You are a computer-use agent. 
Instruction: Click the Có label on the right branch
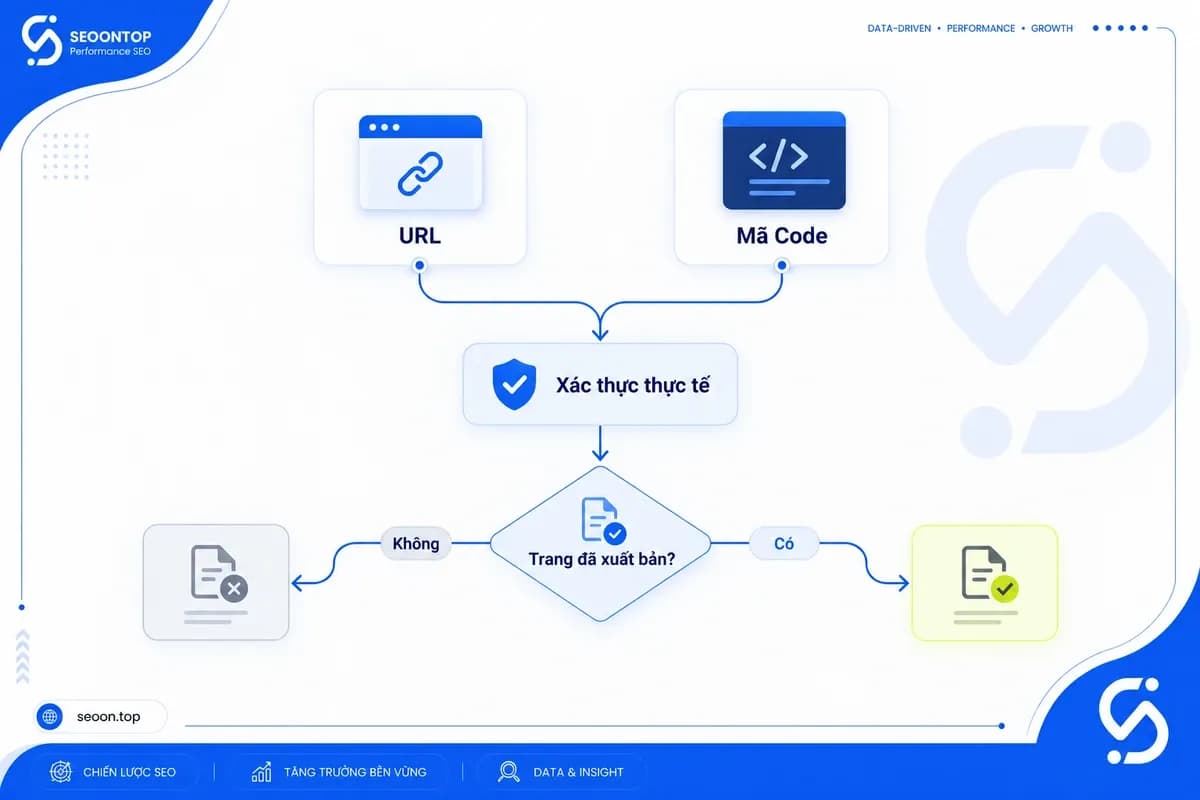coord(784,544)
